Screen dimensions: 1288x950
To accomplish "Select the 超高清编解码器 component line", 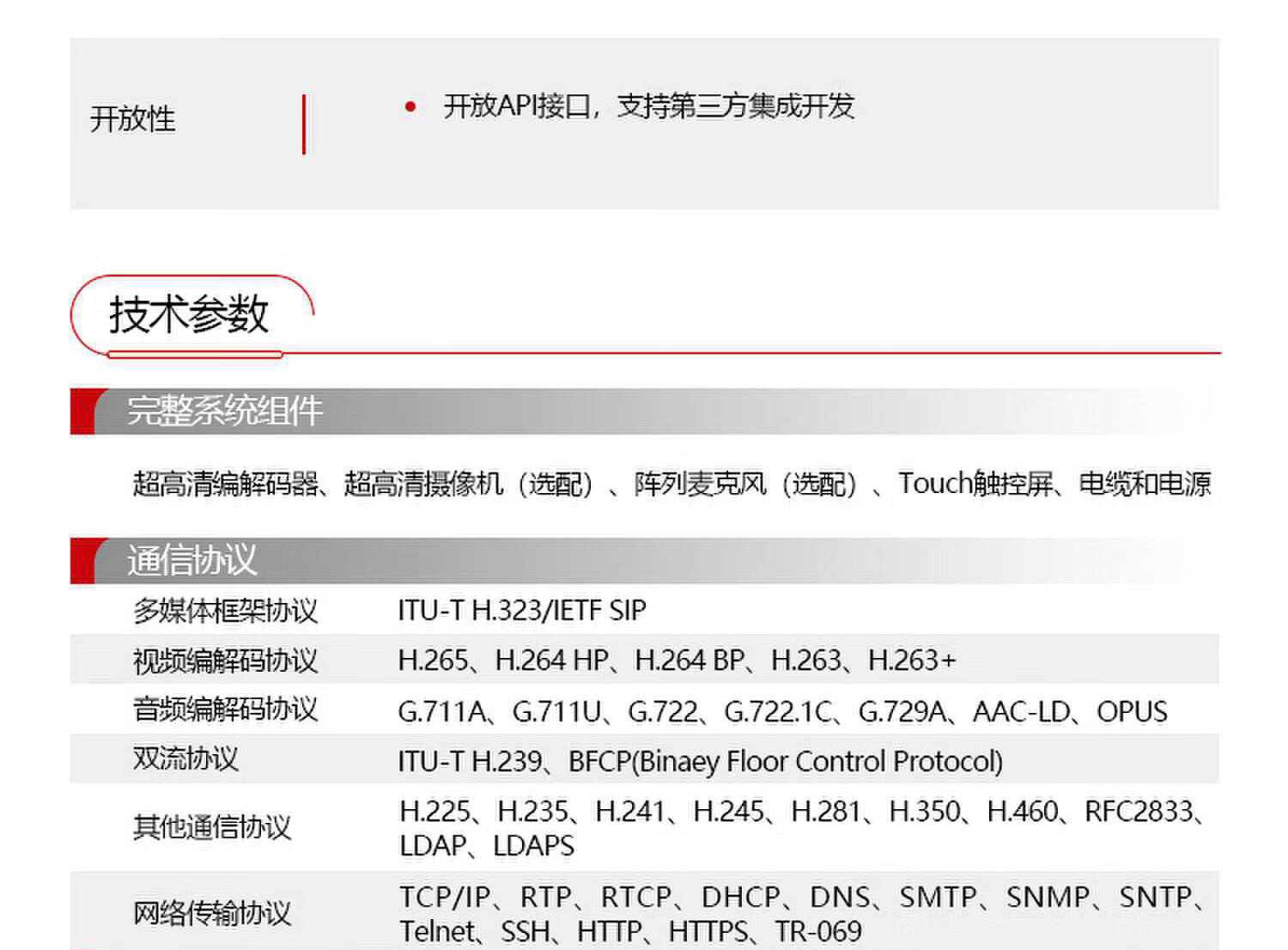I will coord(671,484).
